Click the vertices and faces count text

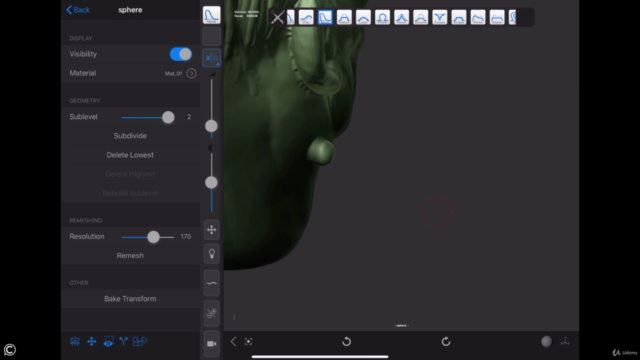246,14
